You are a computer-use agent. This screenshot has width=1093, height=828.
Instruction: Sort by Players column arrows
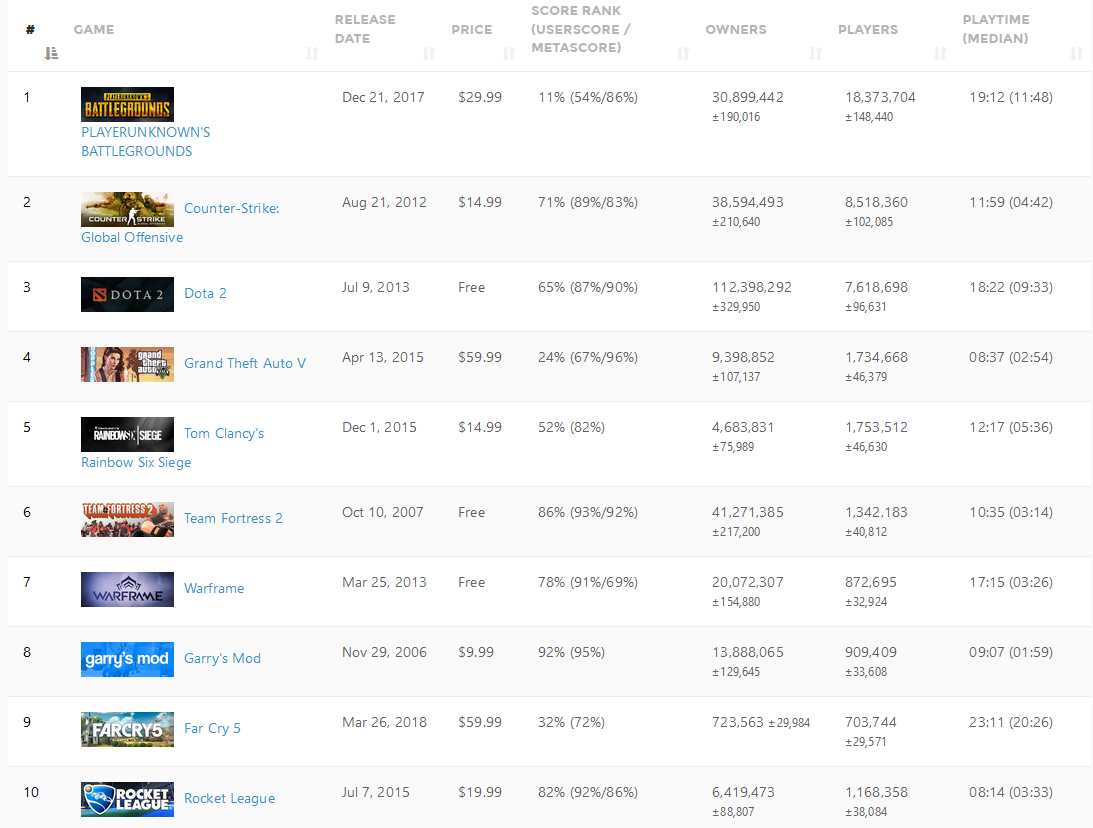940,54
